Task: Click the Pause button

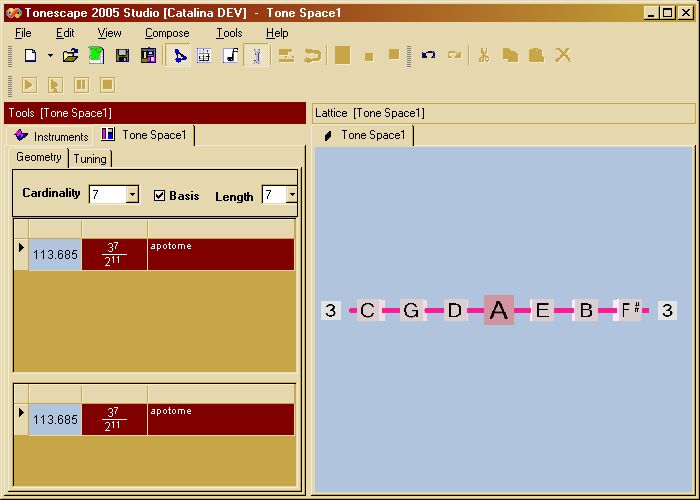Action: [x=81, y=85]
